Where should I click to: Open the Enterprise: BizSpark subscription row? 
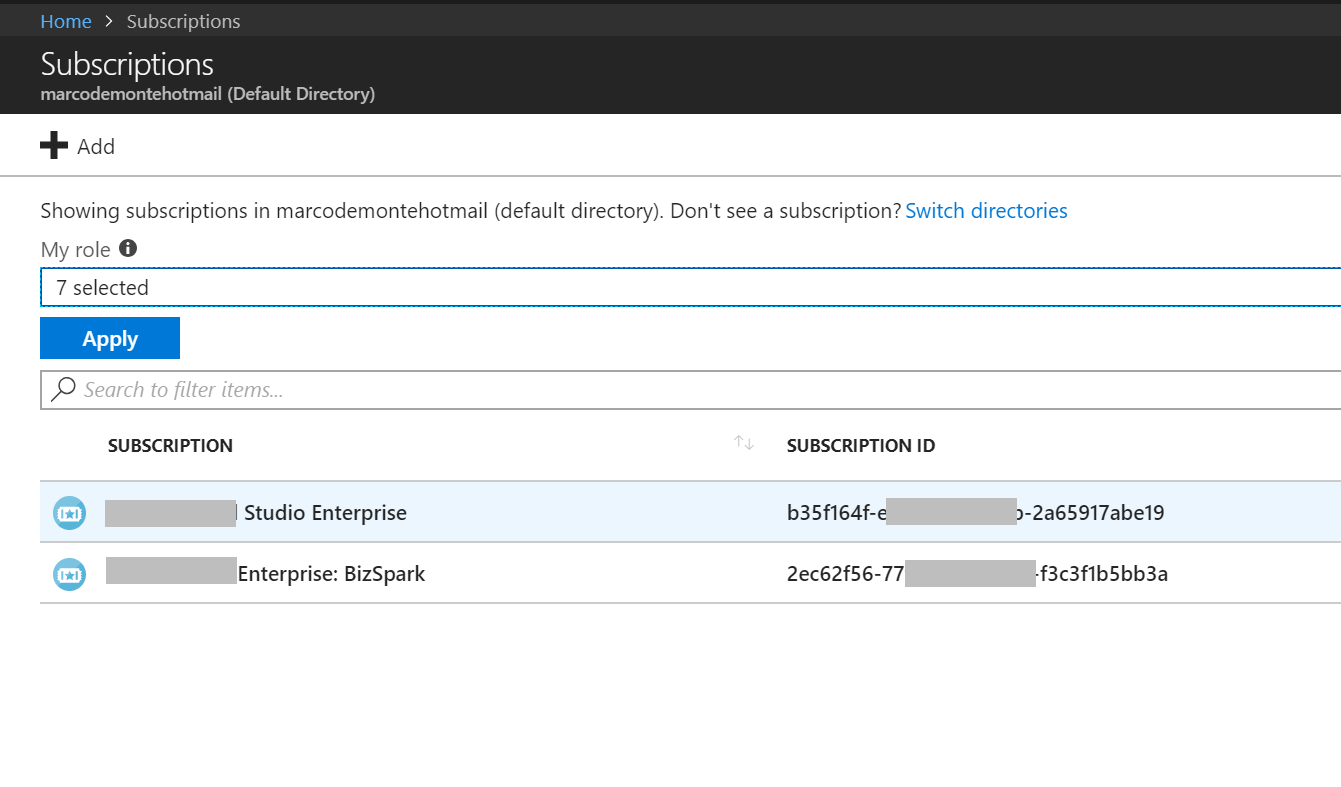pos(690,573)
